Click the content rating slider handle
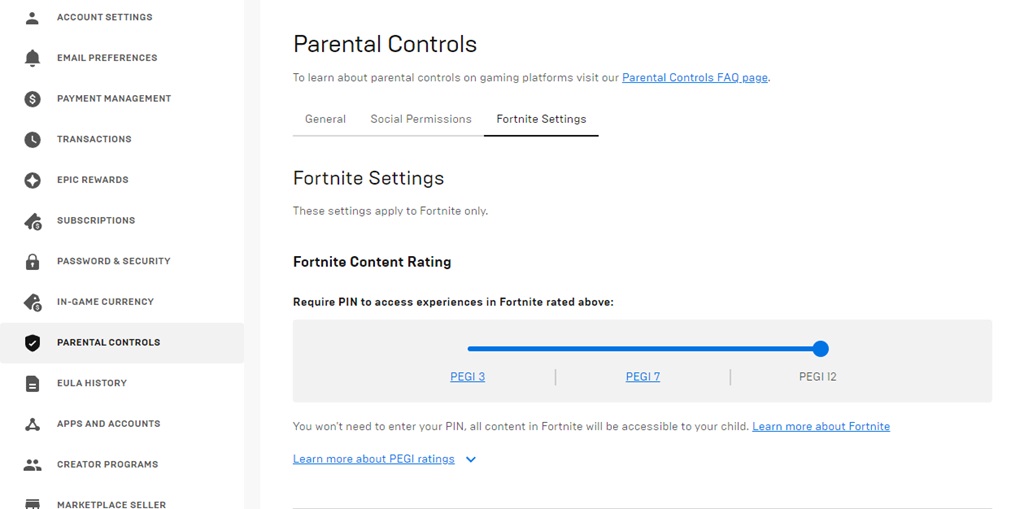This screenshot has width=1024, height=509. pyautogui.click(x=821, y=348)
